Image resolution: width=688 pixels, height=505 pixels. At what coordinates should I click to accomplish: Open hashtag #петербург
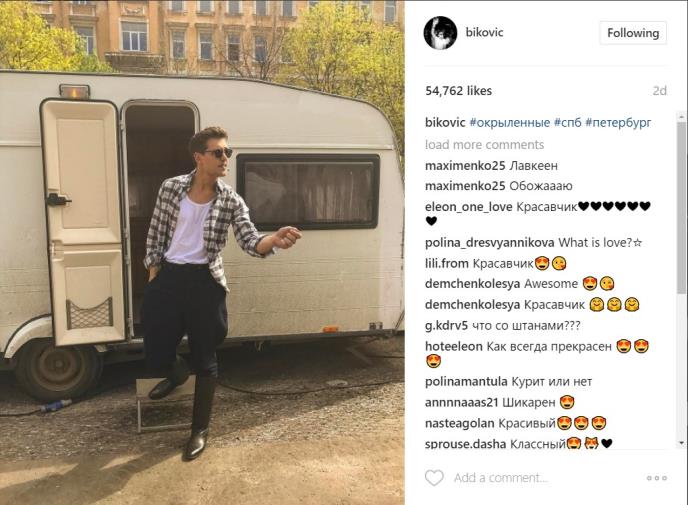[x=618, y=122]
